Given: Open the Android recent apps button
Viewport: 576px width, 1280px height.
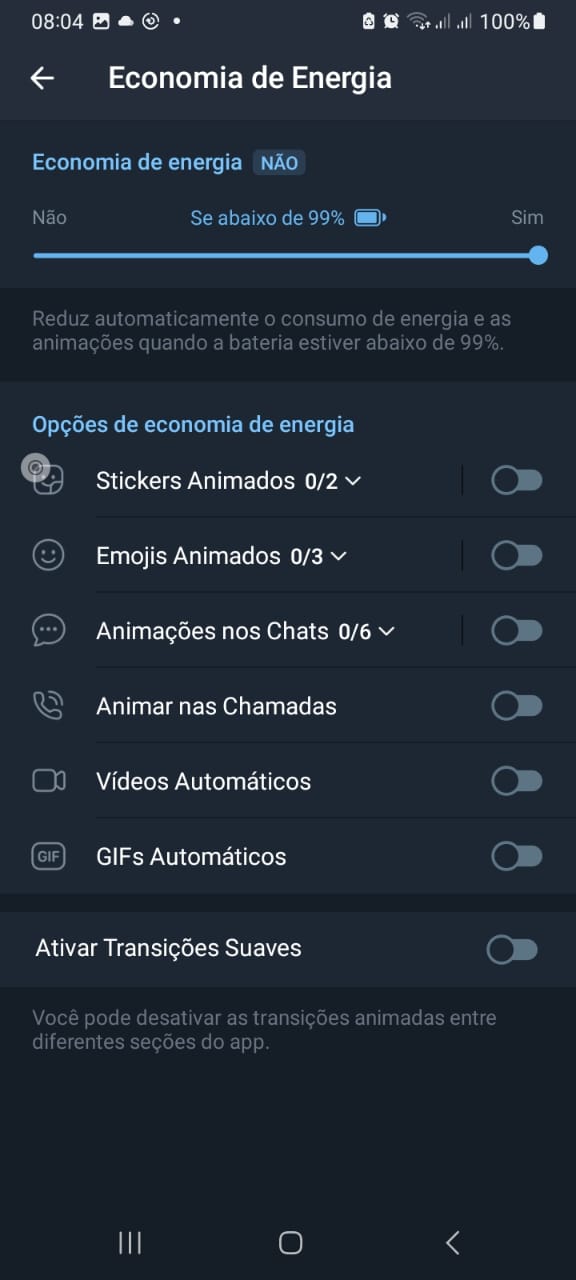Looking at the screenshot, I should 130,1243.
